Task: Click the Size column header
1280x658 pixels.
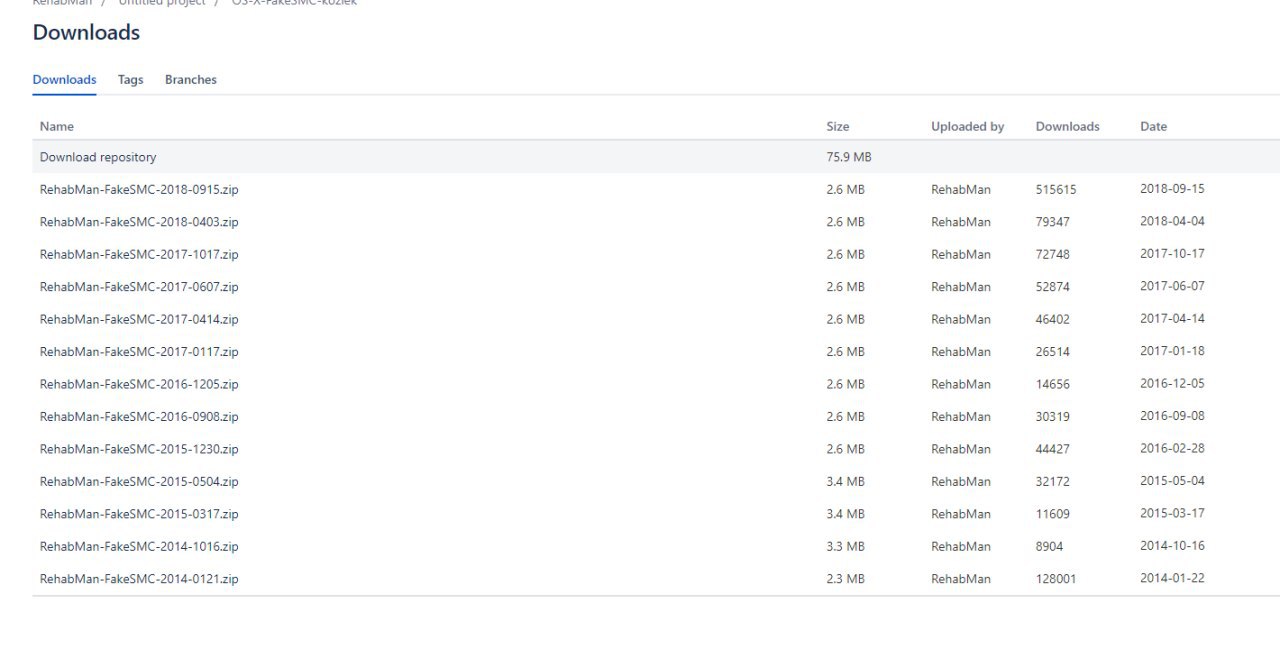Action: tap(838, 127)
